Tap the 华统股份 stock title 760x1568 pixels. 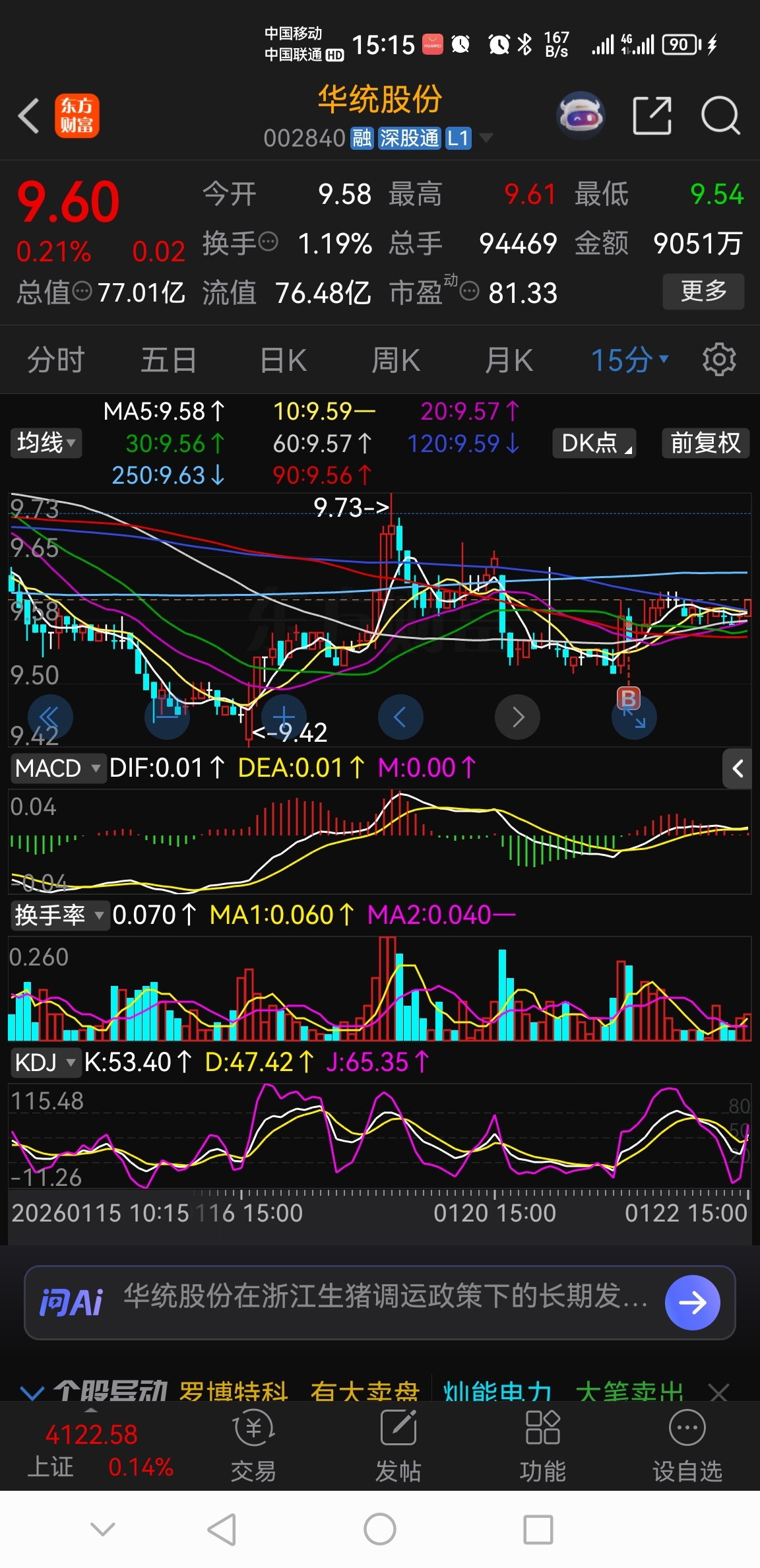(379, 100)
